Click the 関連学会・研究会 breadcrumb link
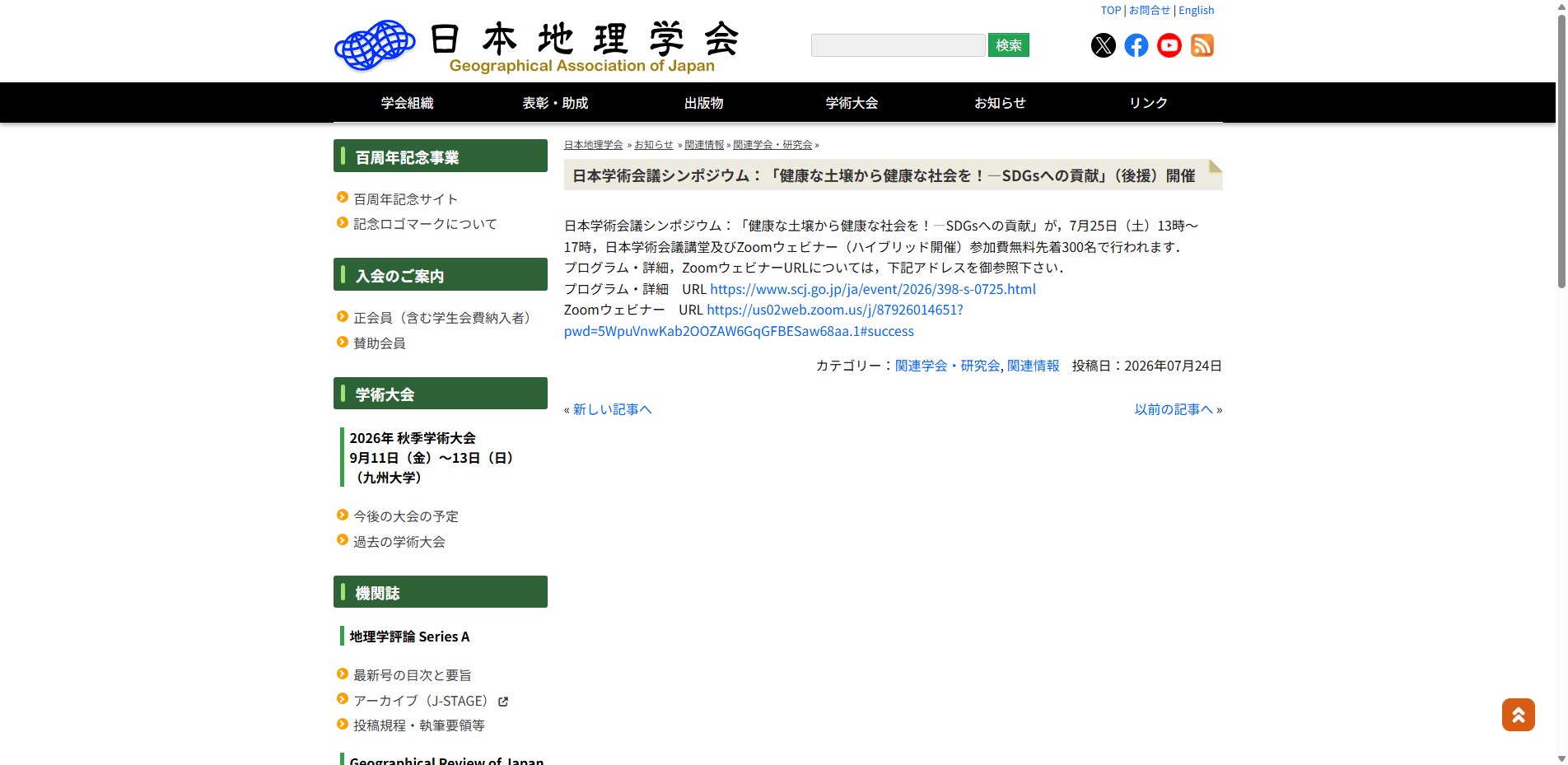Screen dimensions: 1568x765 pos(772,145)
